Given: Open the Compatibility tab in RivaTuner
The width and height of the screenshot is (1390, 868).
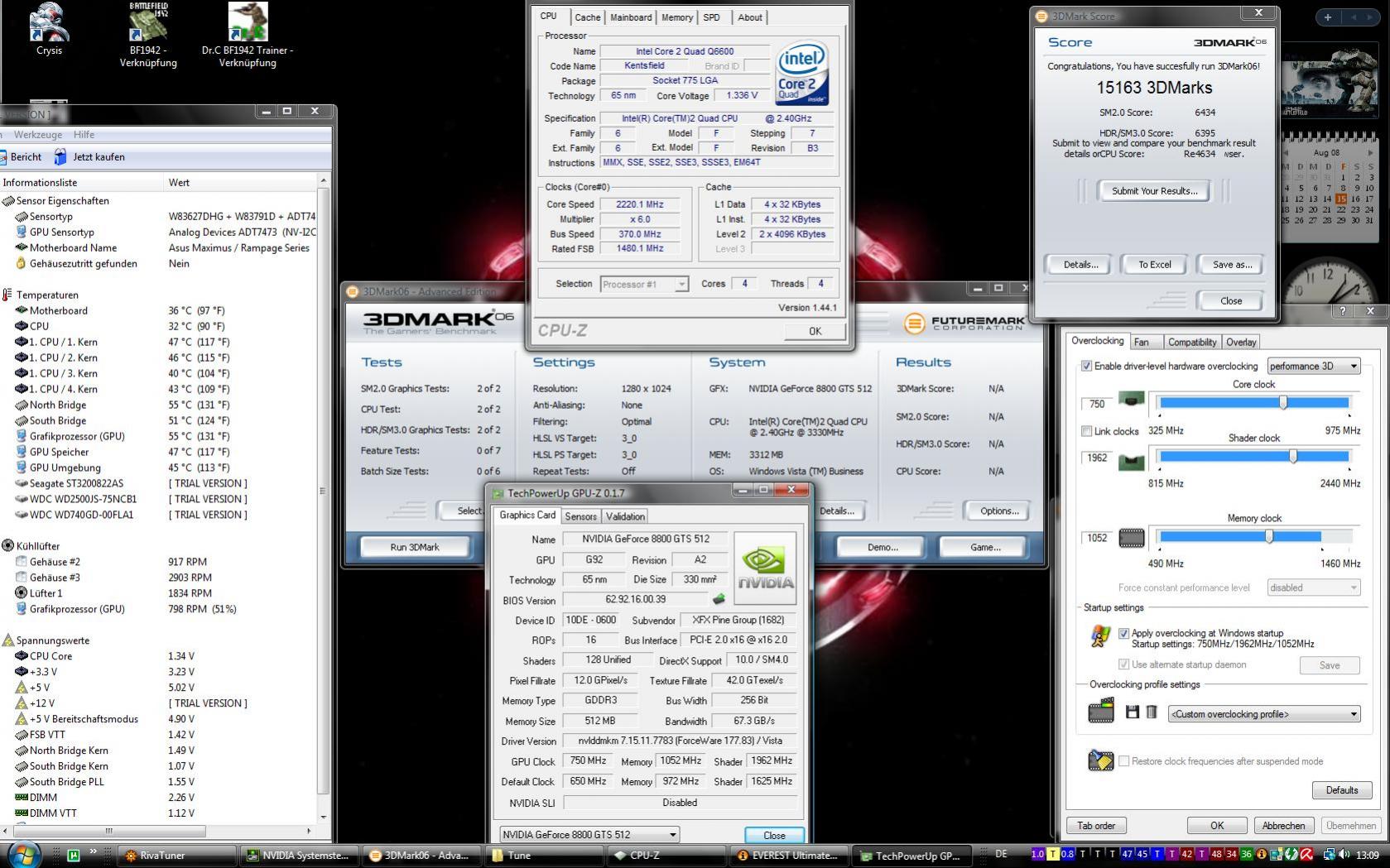Looking at the screenshot, I should [x=1192, y=343].
